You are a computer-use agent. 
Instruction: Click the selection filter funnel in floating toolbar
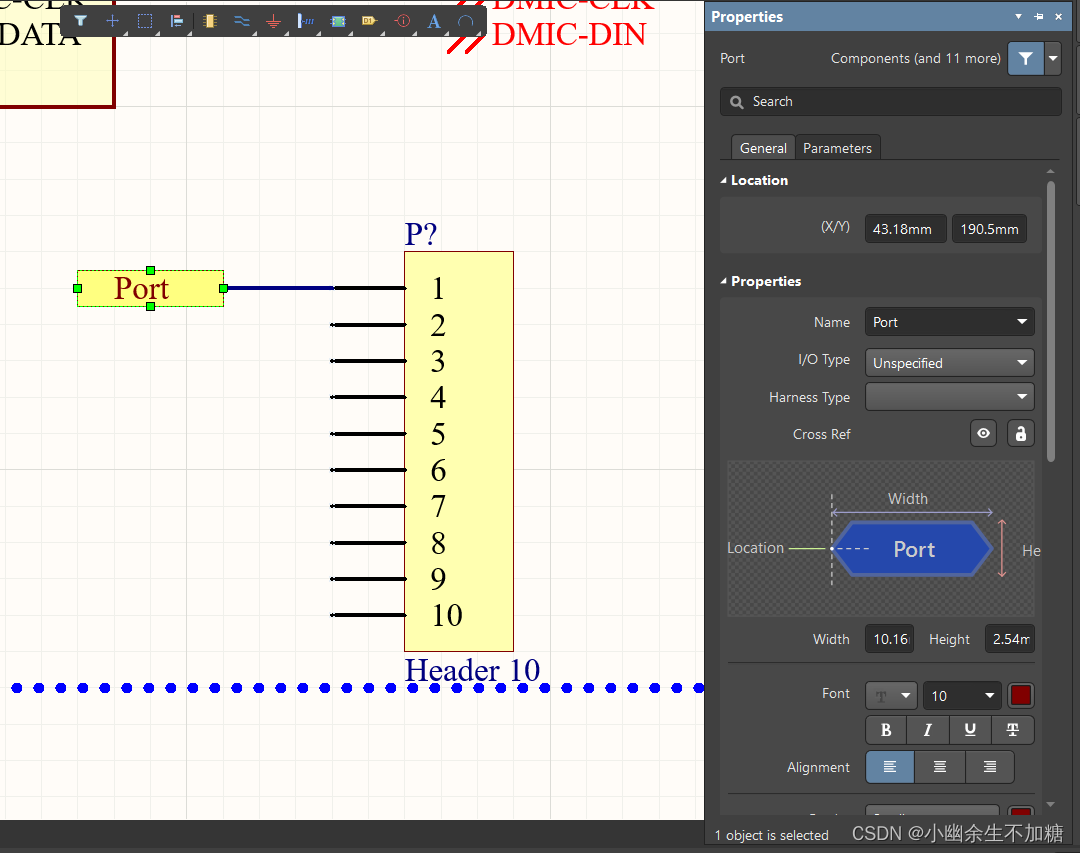tap(81, 21)
